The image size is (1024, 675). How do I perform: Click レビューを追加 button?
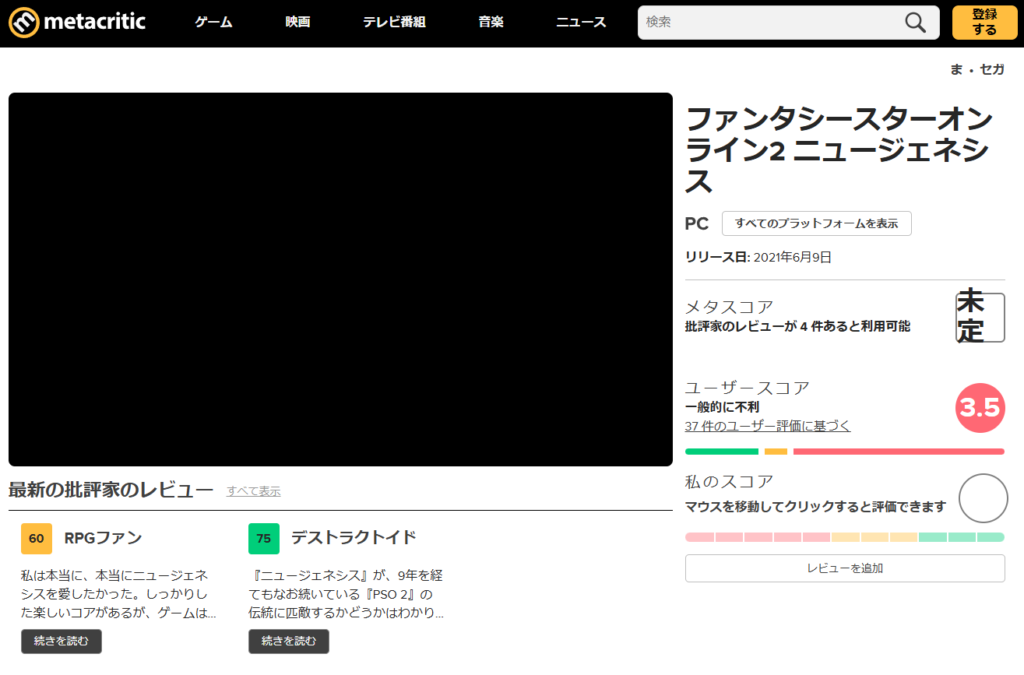[844, 568]
